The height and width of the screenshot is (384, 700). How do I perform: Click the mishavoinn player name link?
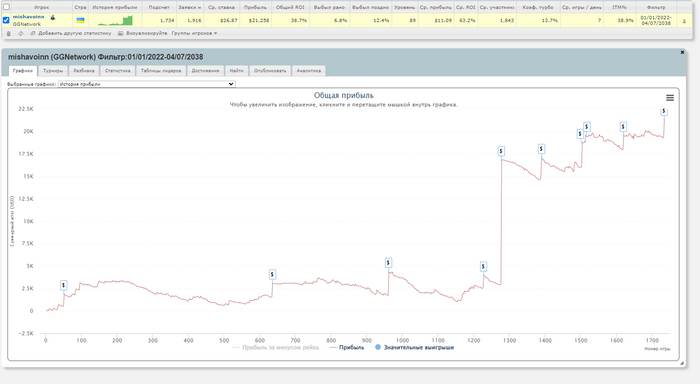click(29, 17)
